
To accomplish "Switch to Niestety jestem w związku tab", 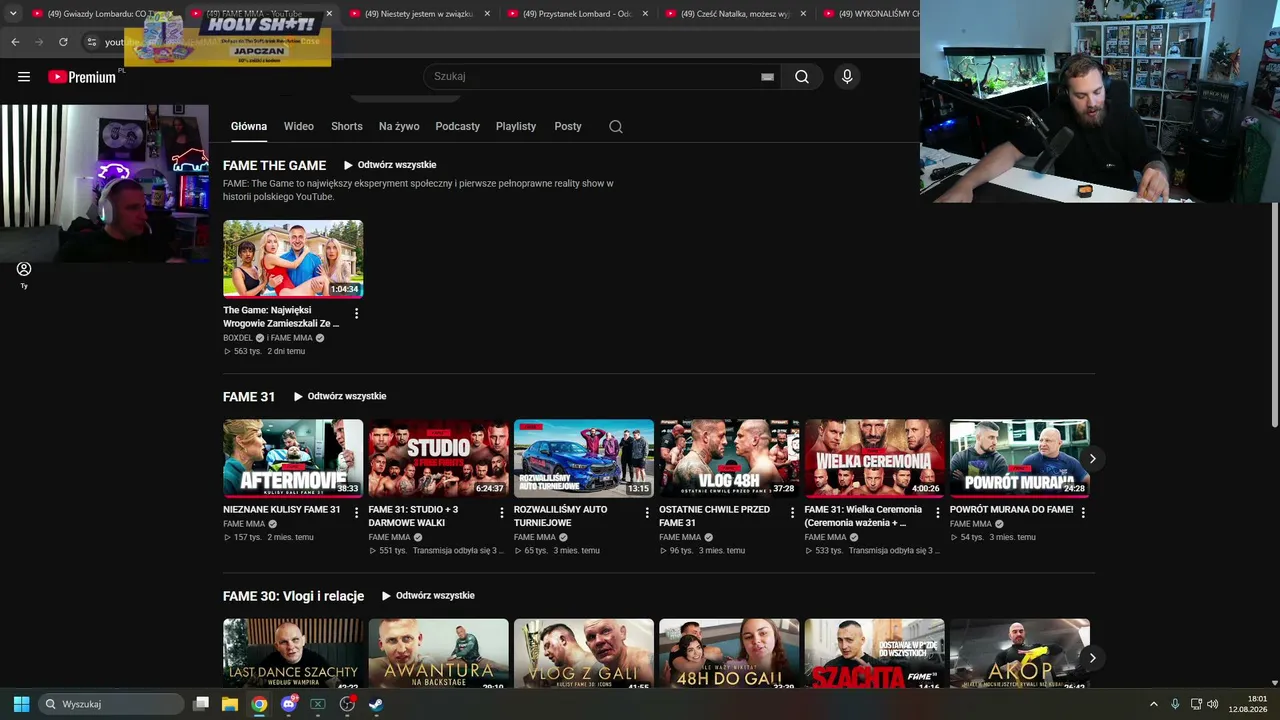I will (420, 14).
